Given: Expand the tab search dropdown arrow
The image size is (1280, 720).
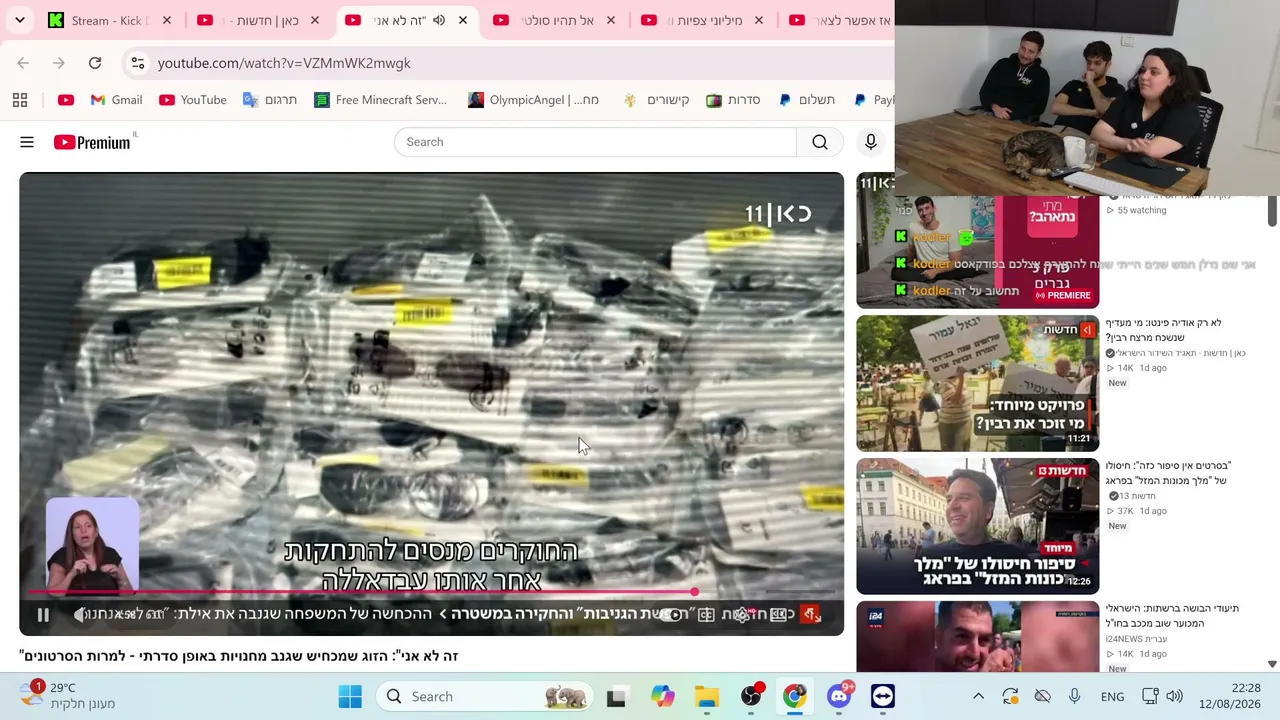Looking at the screenshot, I should 20,20.
